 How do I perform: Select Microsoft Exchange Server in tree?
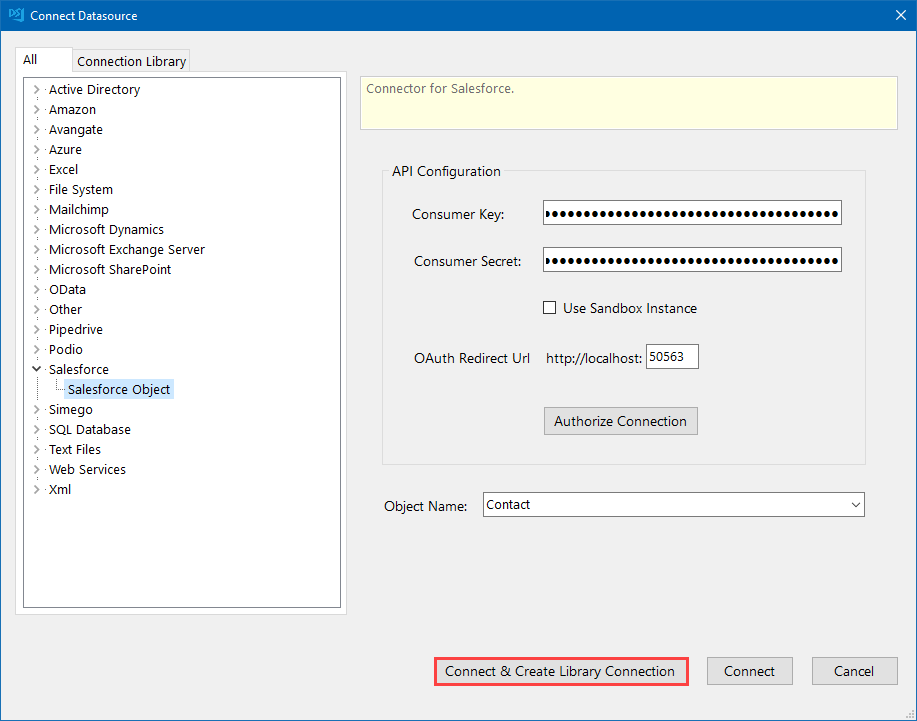tap(127, 250)
